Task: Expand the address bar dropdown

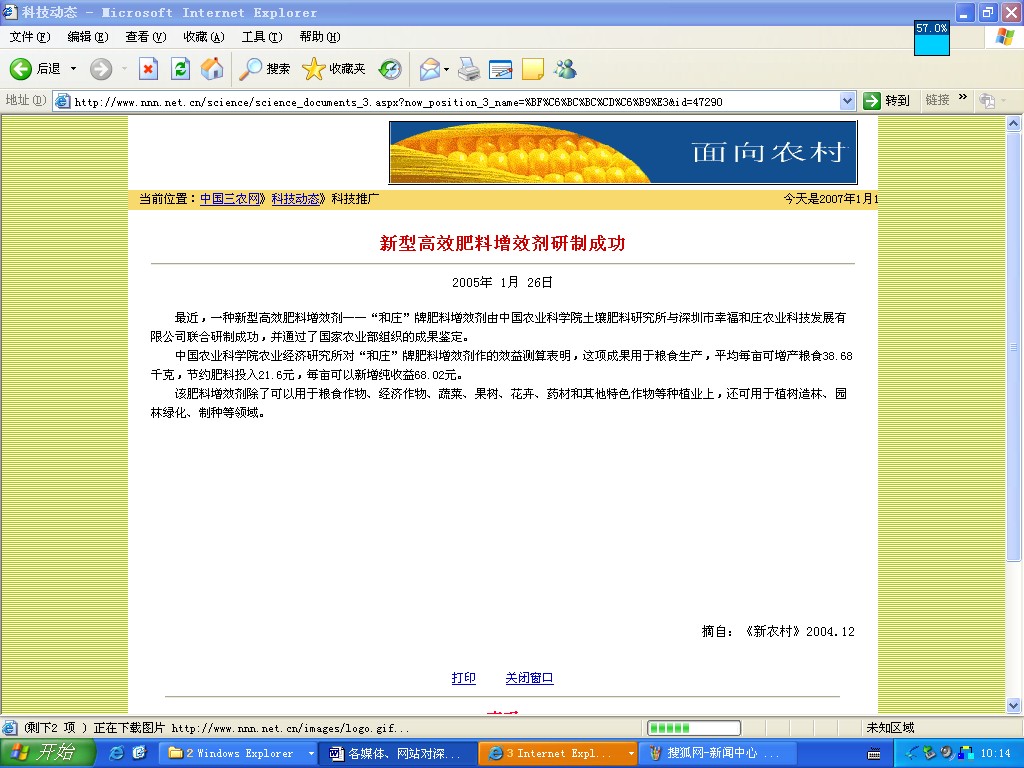Action: 847,101
